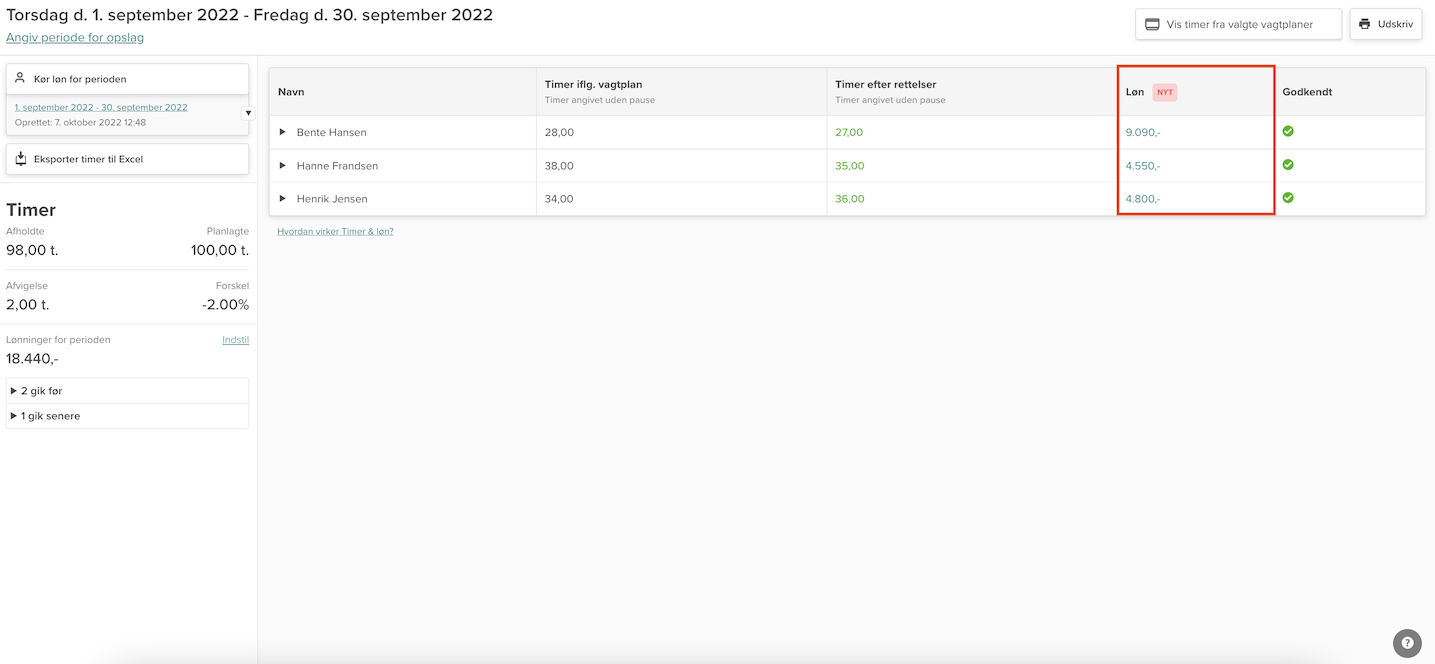Click the Indstil link for salaries

pos(235,340)
